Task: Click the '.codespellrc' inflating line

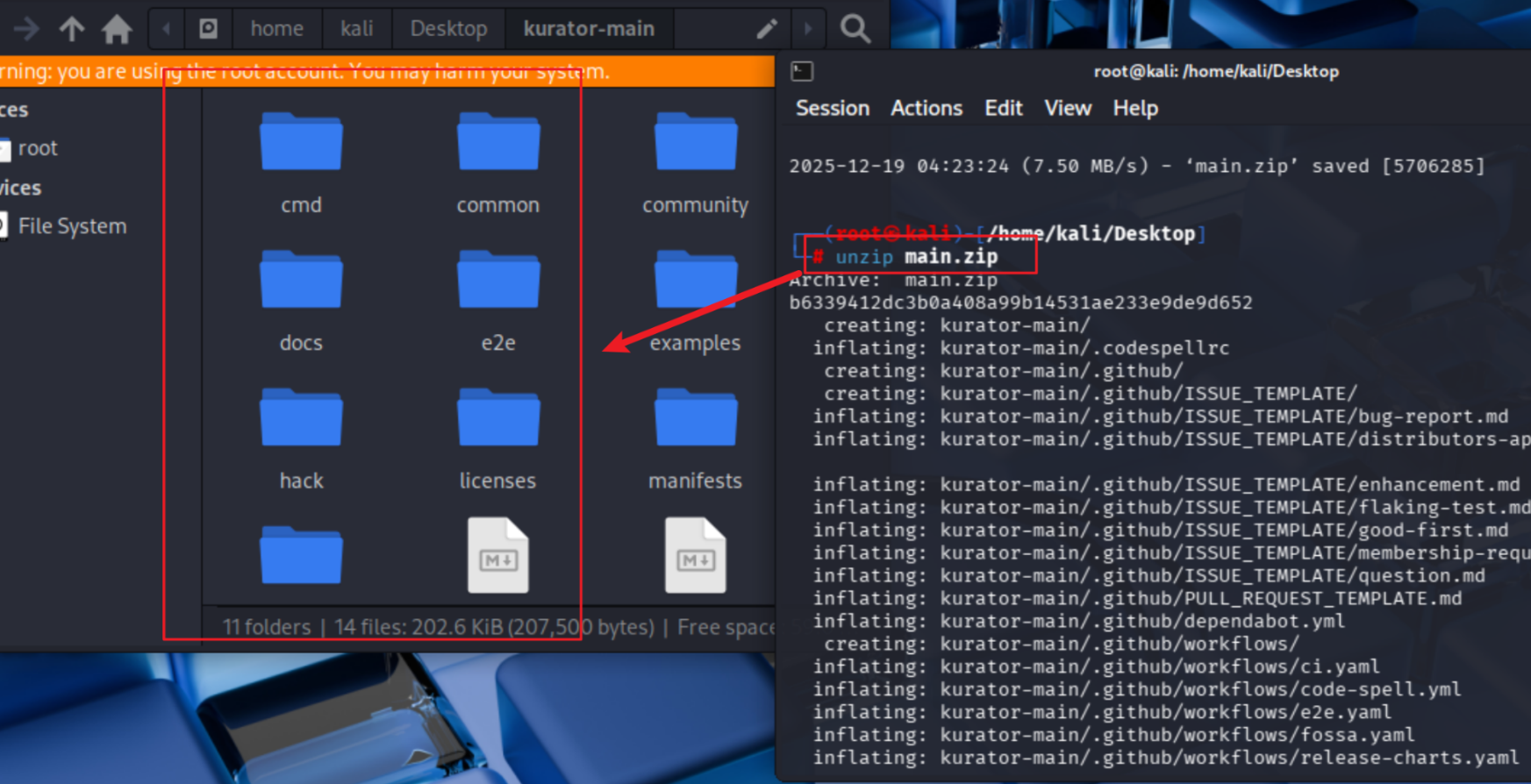Action: pos(1021,348)
